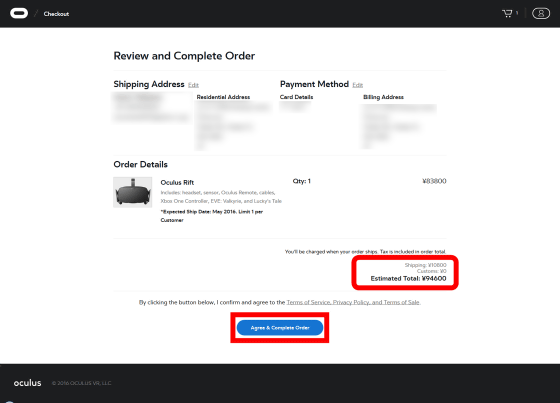The width and height of the screenshot is (560, 403).
Task: Open Terms of Service, Privacy Policy link
Action: [x=353, y=302]
